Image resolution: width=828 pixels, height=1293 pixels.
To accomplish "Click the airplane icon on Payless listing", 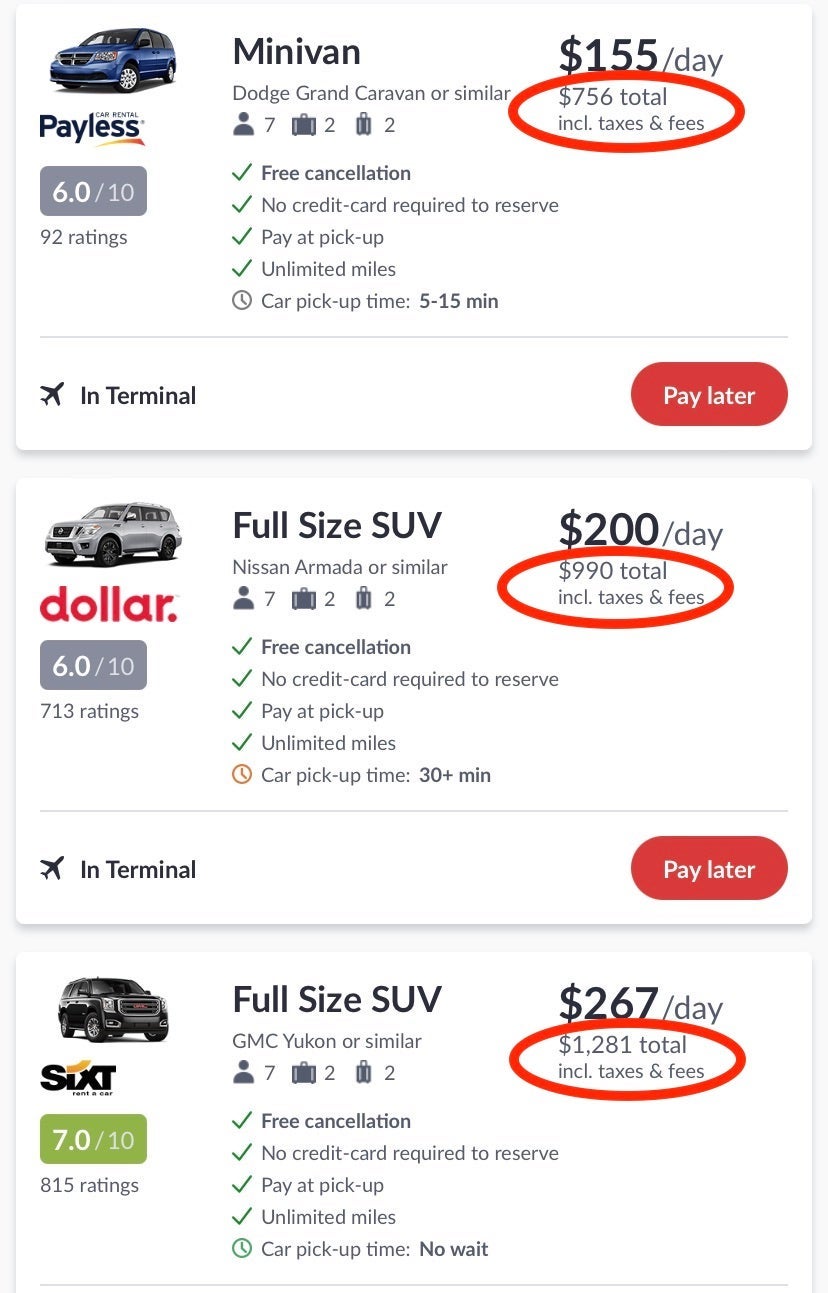I will pyautogui.click(x=52, y=395).
